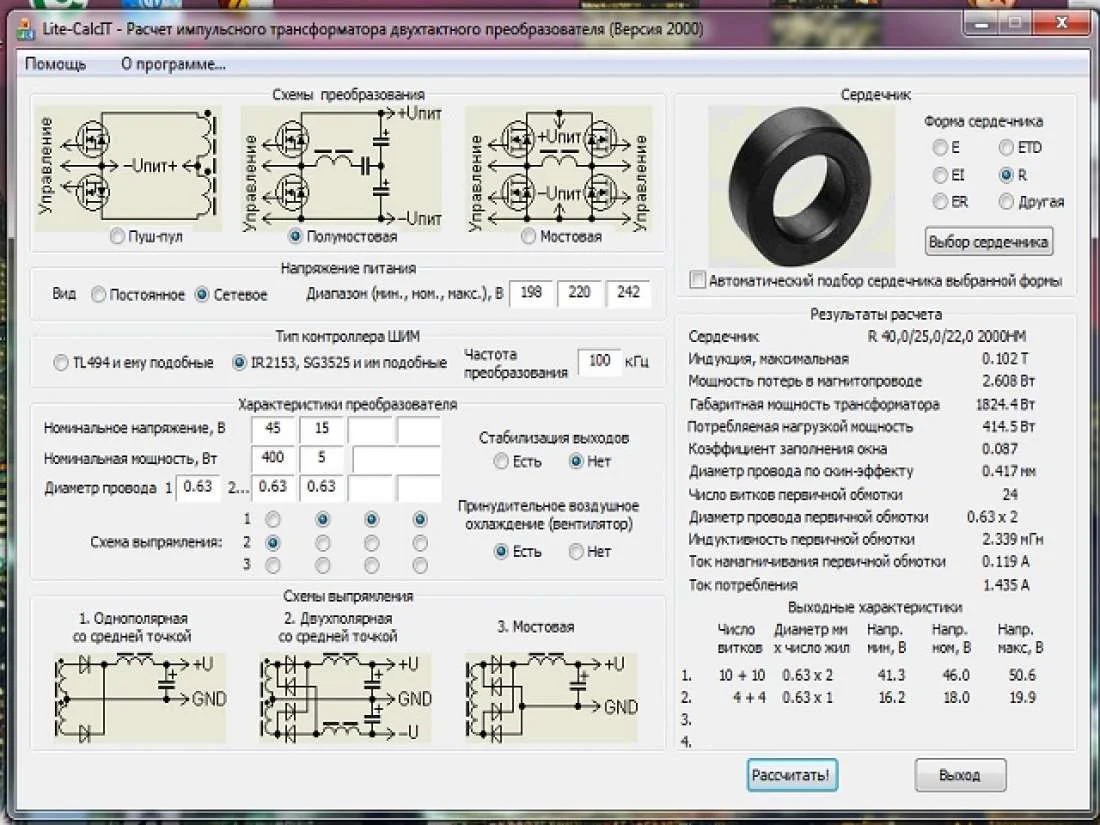
Task: Click the bridge rectifier circuit diagram
Action: (552, 697)
